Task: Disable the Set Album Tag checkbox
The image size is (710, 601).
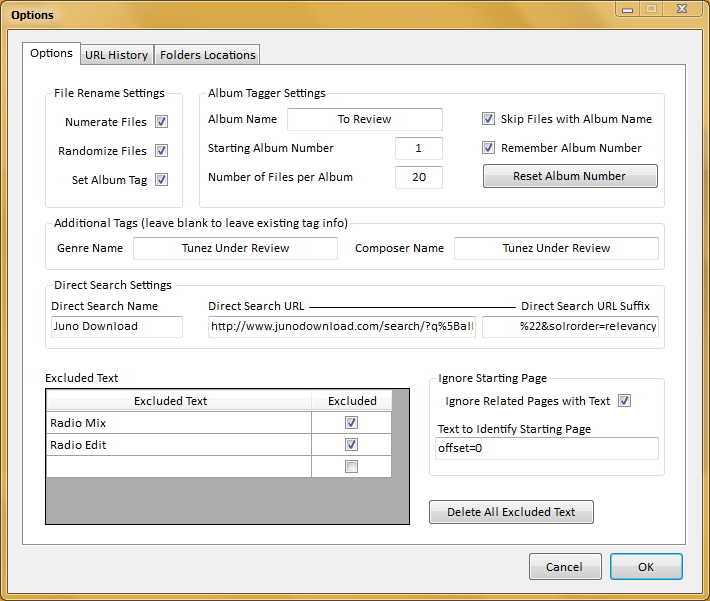Action: 161,180
